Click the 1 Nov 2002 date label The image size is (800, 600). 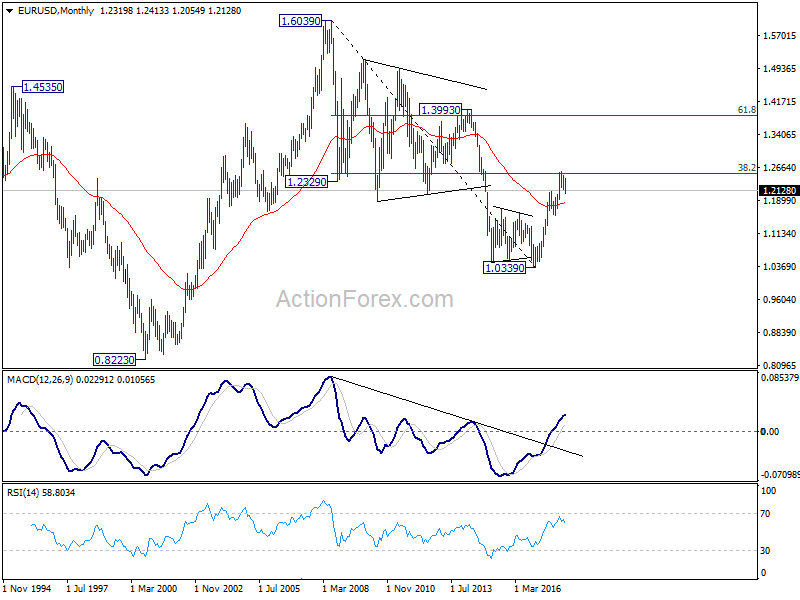coord(219,589)
